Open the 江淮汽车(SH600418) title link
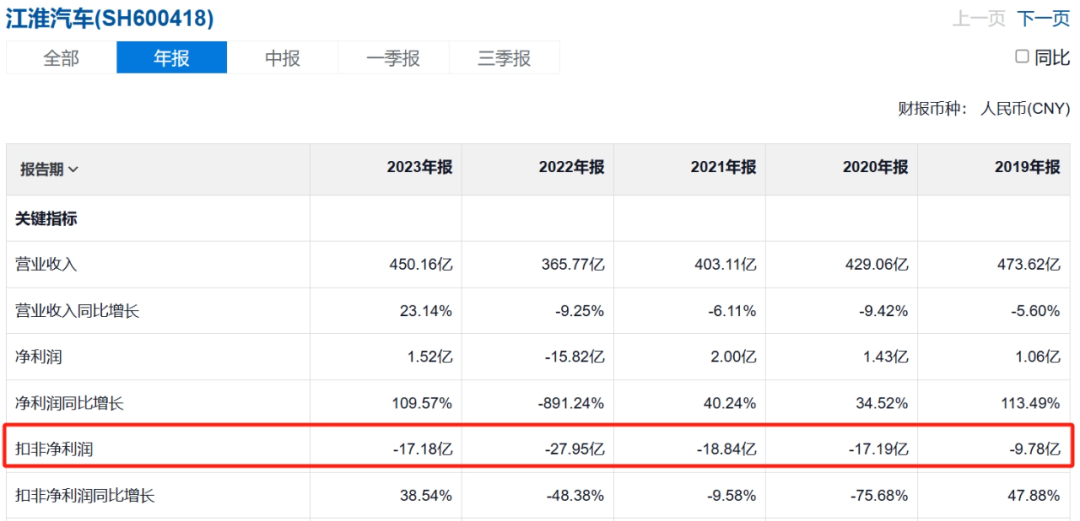1080x521 pixels. click(x=110, y=18)
